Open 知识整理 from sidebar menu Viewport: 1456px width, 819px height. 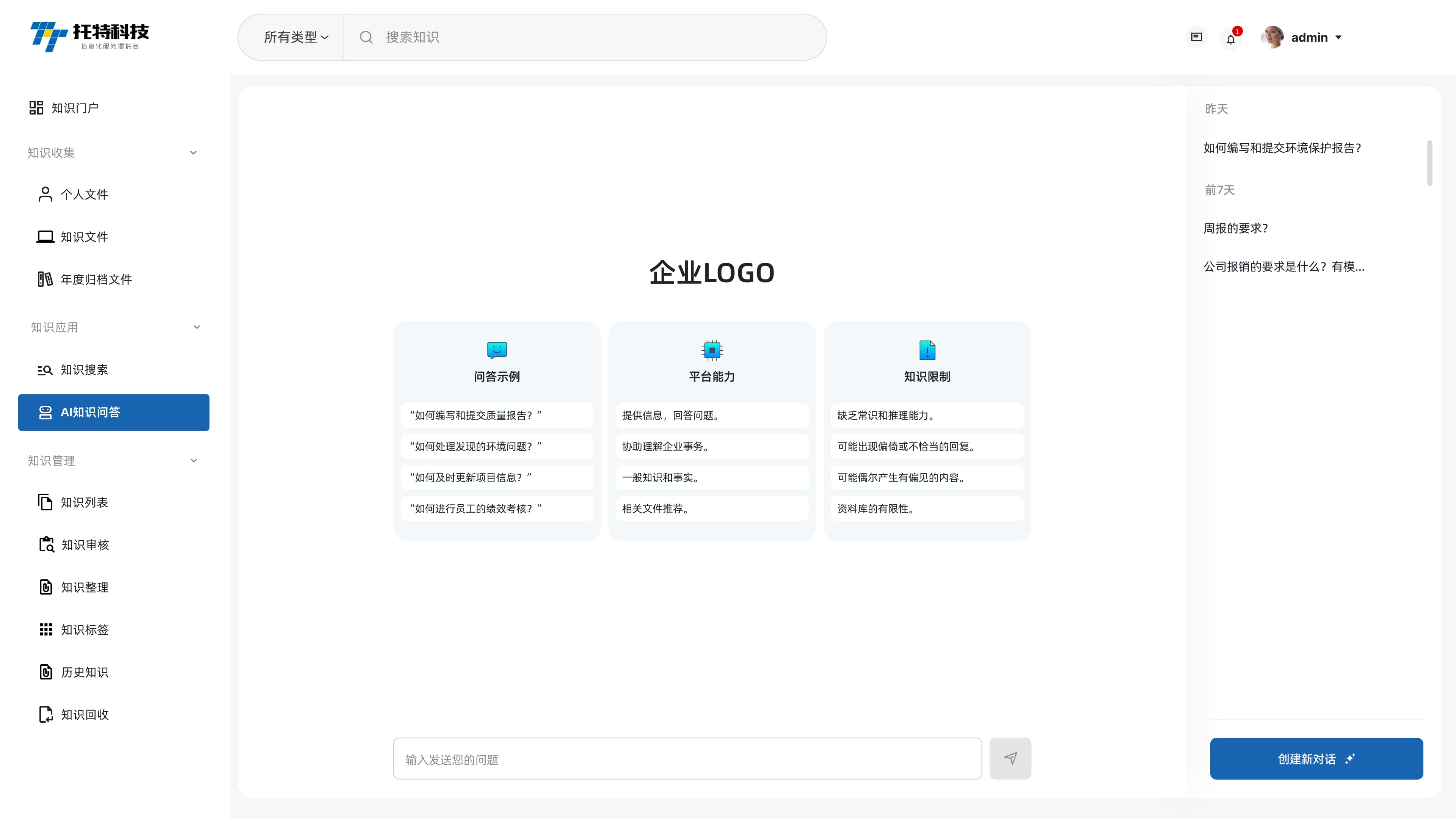[x=45, y=587]
